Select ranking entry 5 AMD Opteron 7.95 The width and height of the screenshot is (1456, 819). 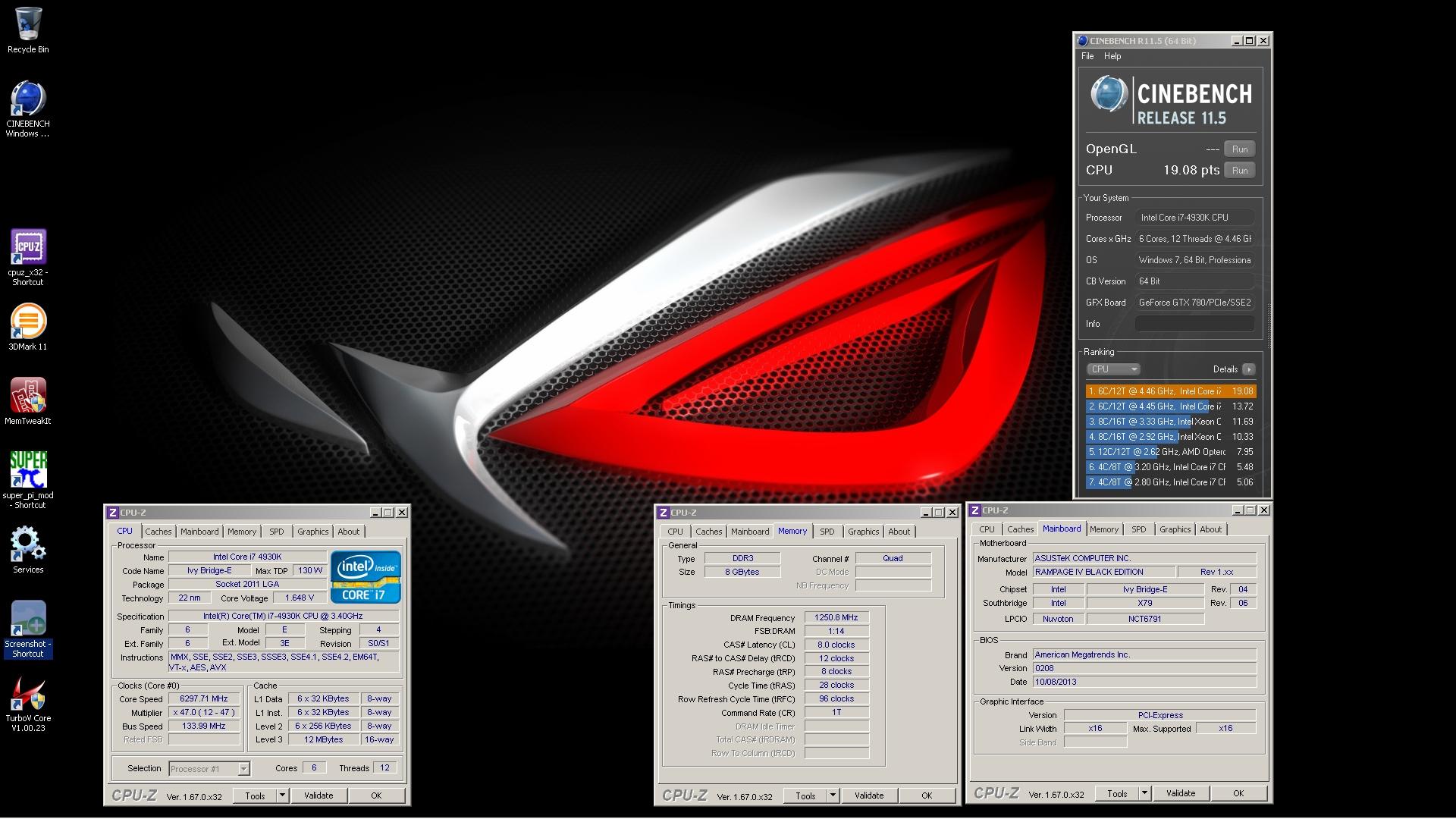coord(1171,452)
